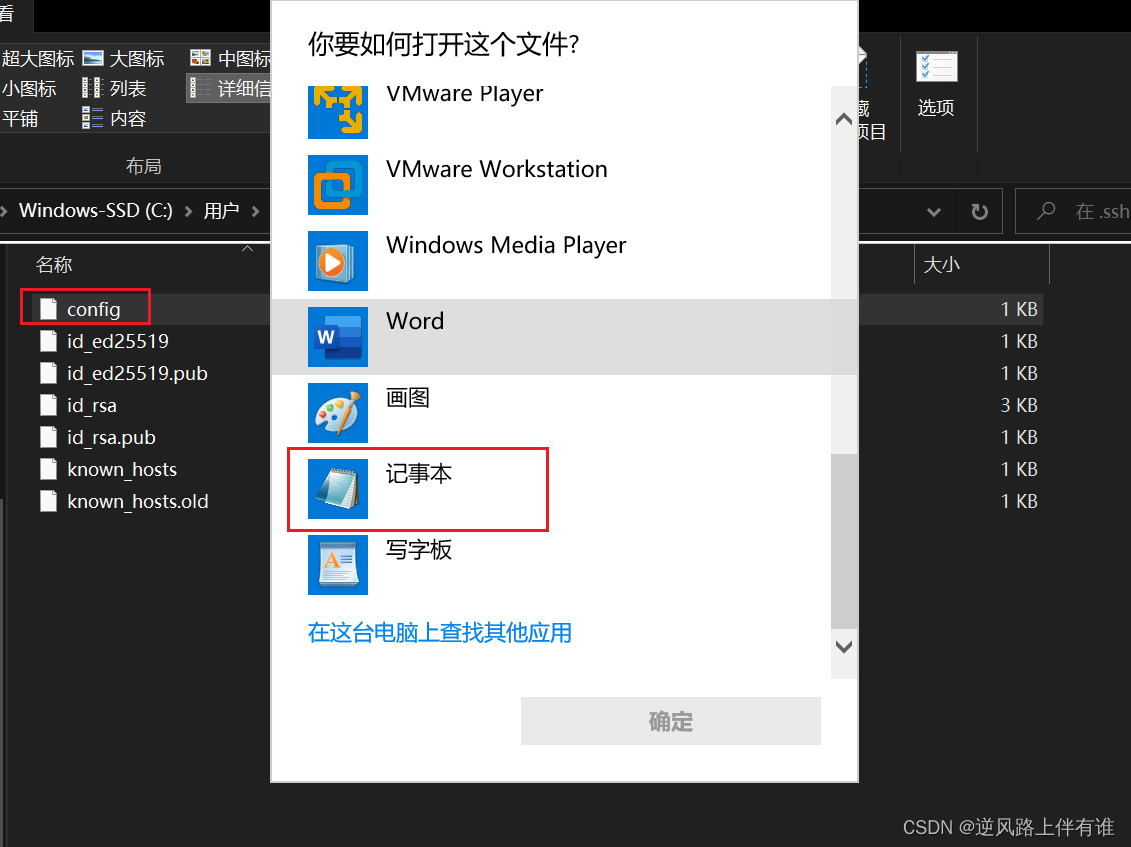The width and height of the screenshot is (1131, 847).
Task: Click 在这台电脑上查找其他应用 link
Action: click(439, 633)
